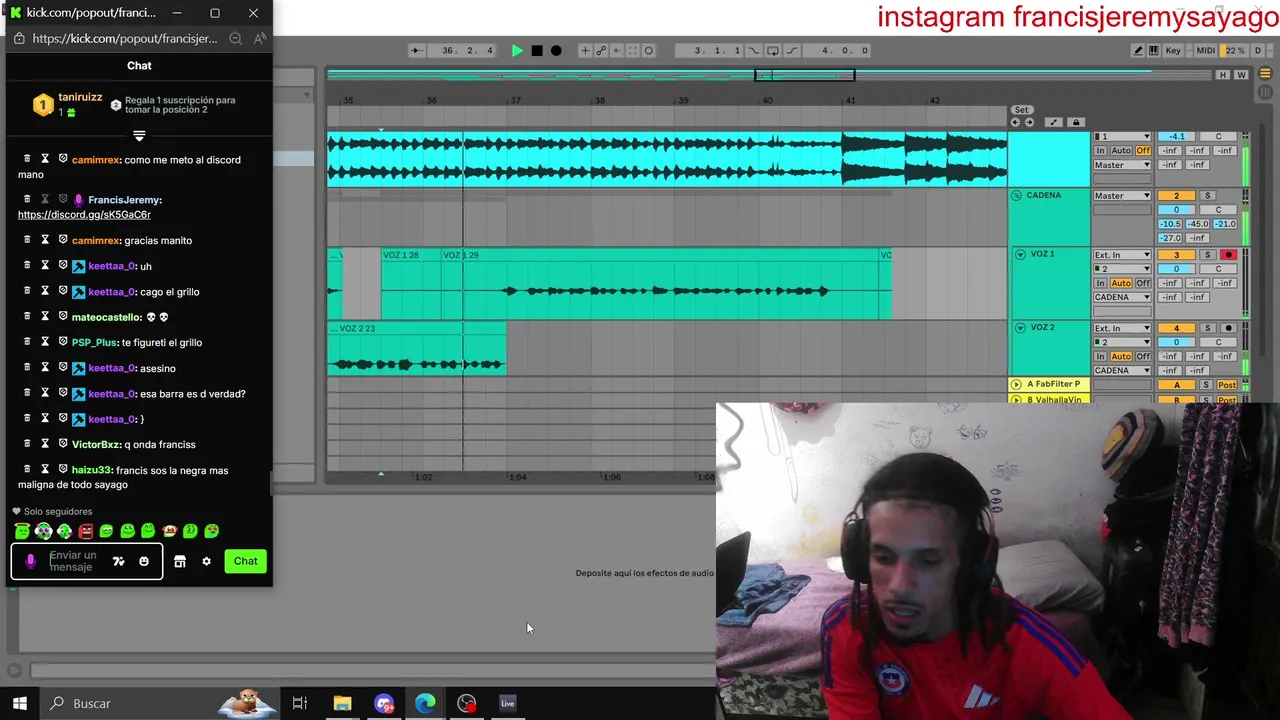Unfold A FabFilter P return track
1280x720 pixels.
pos(1016,384)
